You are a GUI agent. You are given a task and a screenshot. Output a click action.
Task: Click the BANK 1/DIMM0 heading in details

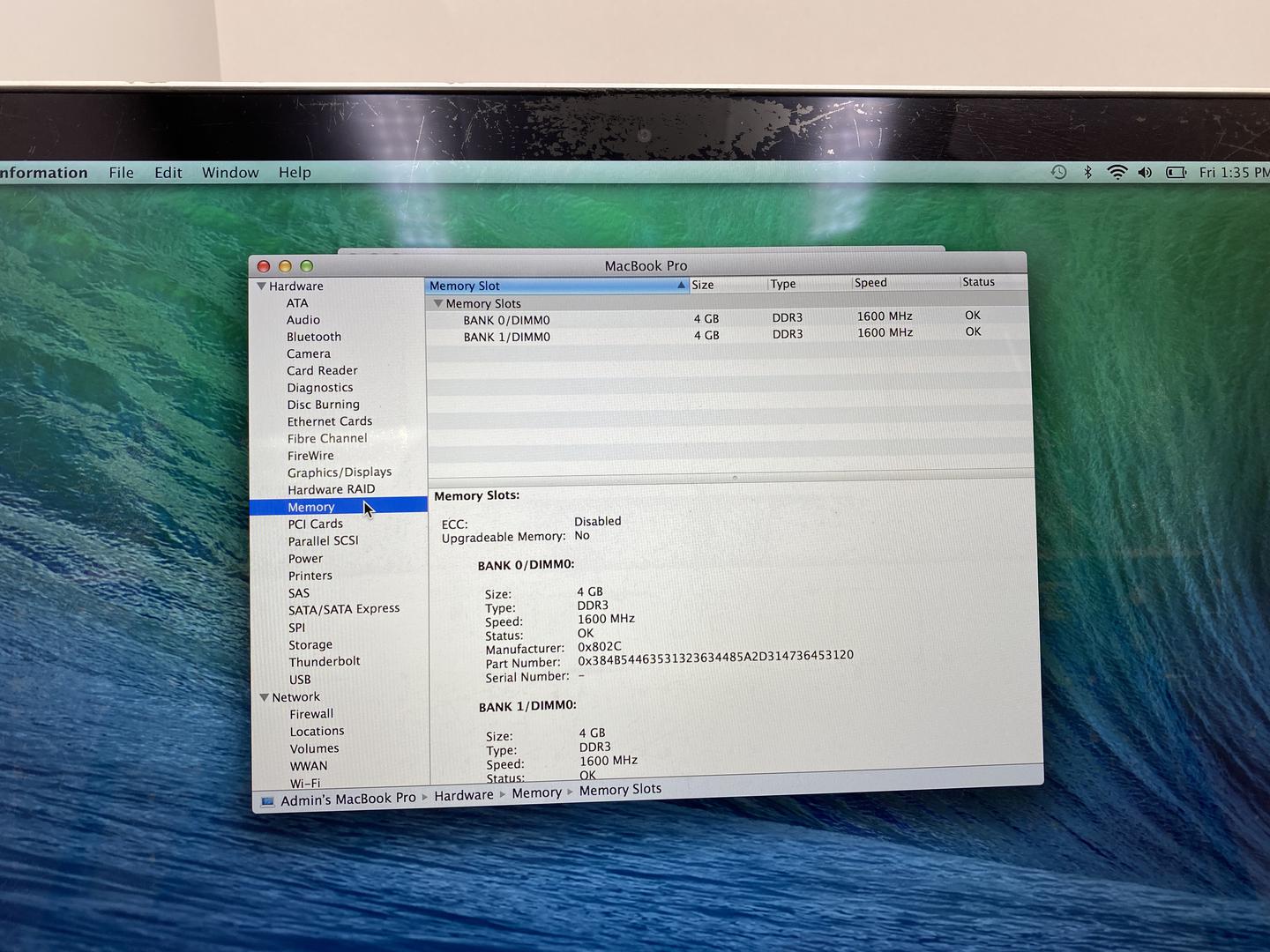click(x=527, y=706)
